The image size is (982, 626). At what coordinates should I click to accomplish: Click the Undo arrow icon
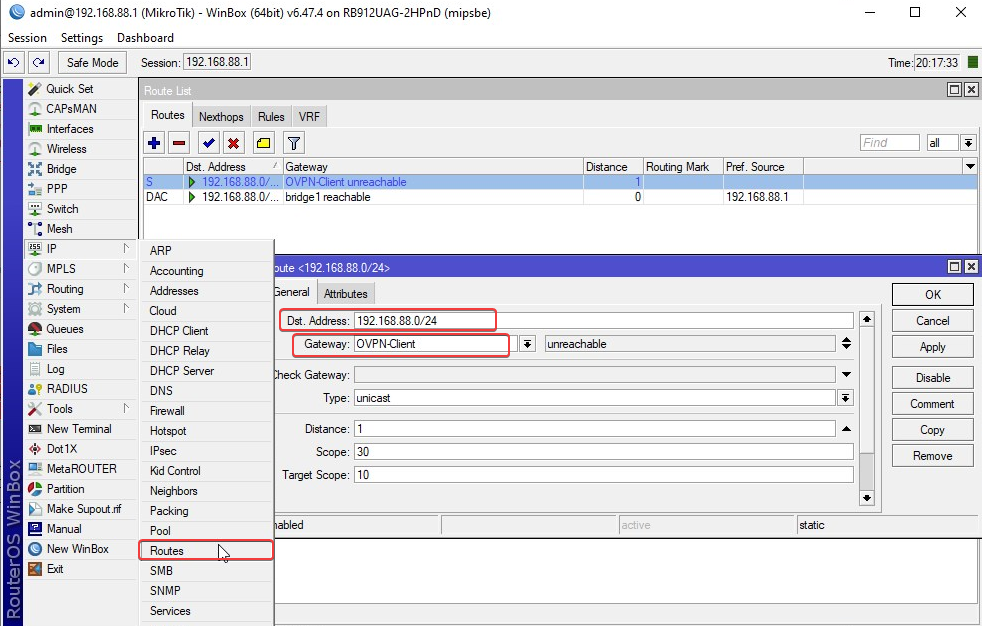14,63
